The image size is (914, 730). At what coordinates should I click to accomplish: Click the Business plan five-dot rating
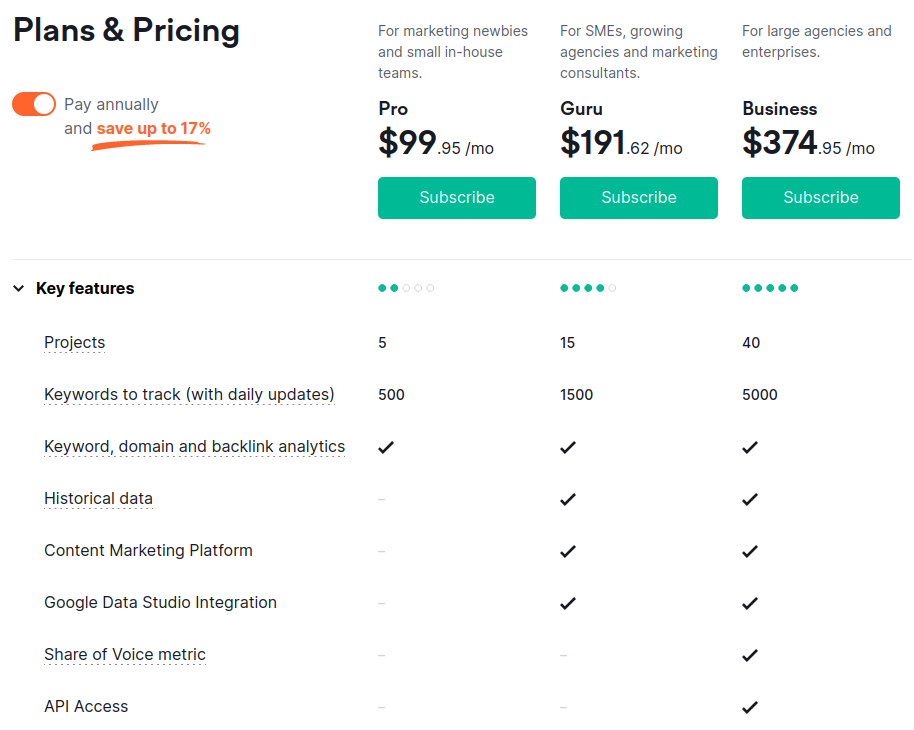pyautogui.click(x=770, y=288)
